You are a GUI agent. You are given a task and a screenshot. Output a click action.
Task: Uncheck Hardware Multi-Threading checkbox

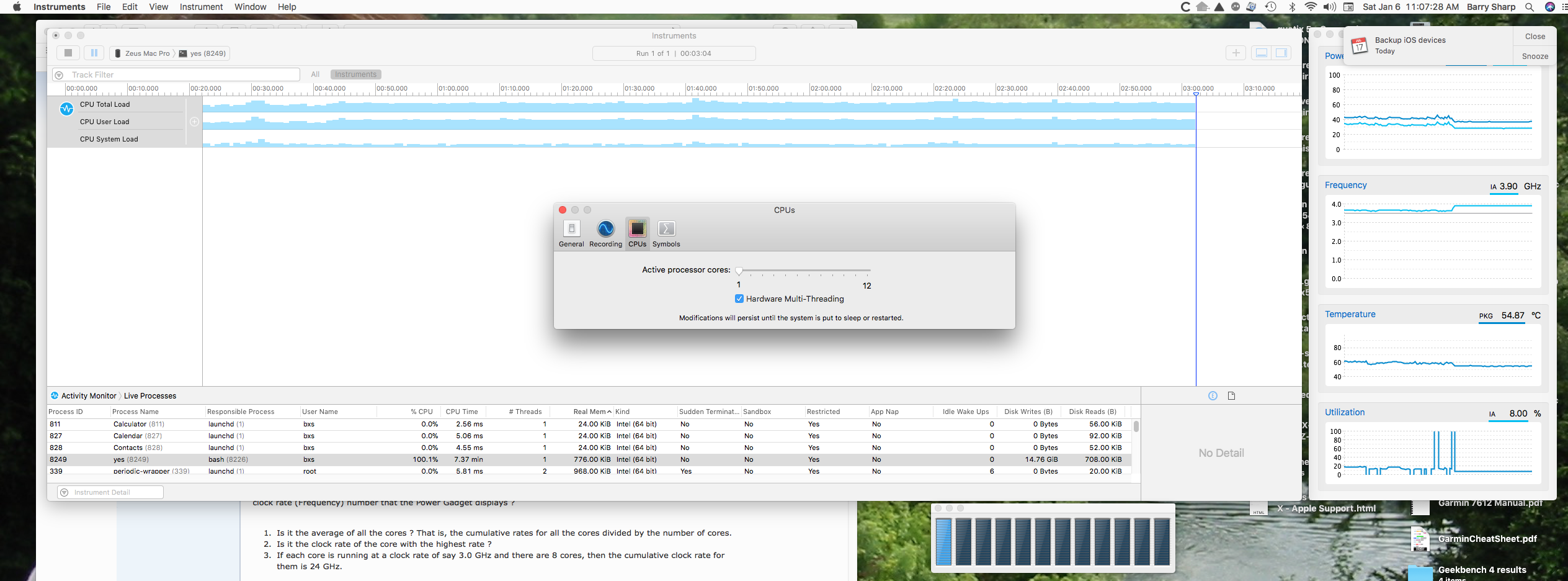(x=739, y=299)
